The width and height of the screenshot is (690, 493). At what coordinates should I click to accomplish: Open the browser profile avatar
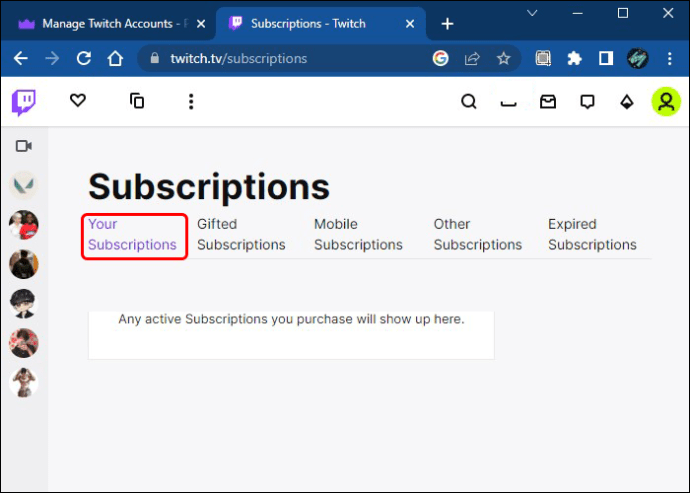point(638,58)
